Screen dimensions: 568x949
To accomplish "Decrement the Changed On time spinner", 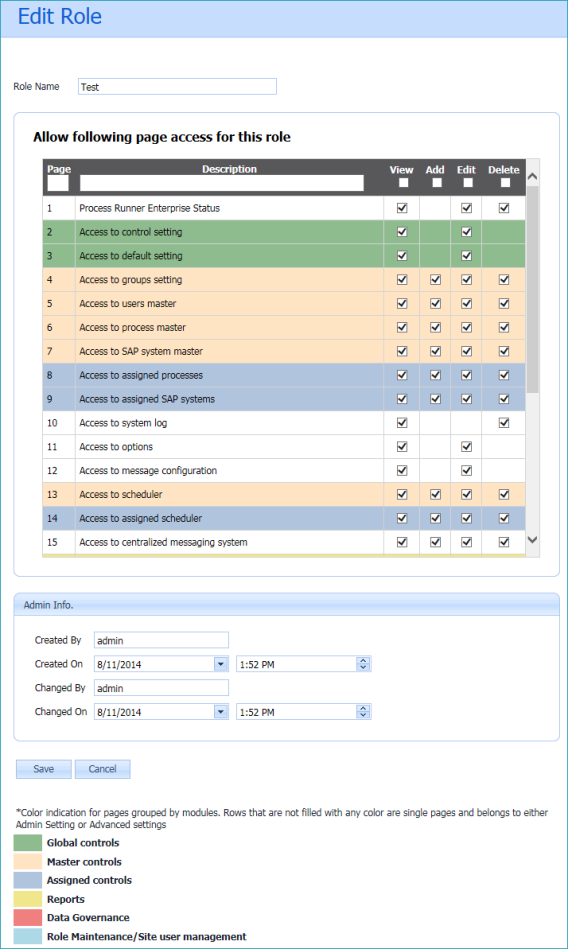I will click(363, 715).
